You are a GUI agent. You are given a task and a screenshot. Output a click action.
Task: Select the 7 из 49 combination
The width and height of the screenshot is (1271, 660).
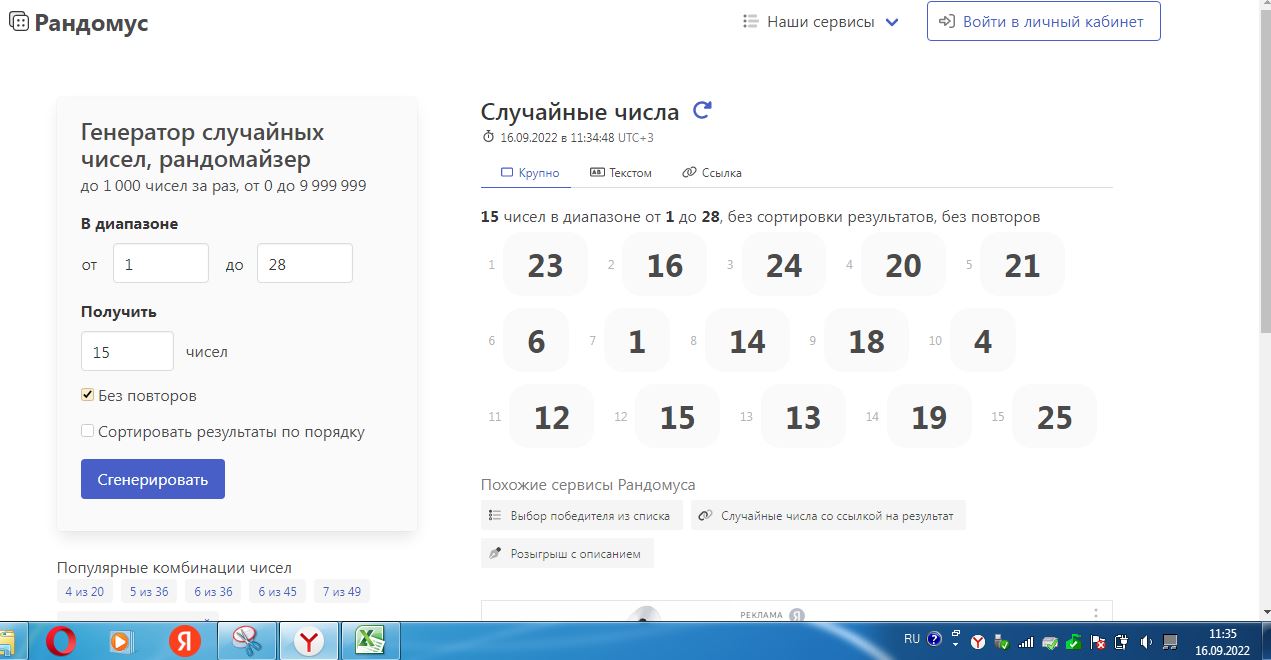342,591
